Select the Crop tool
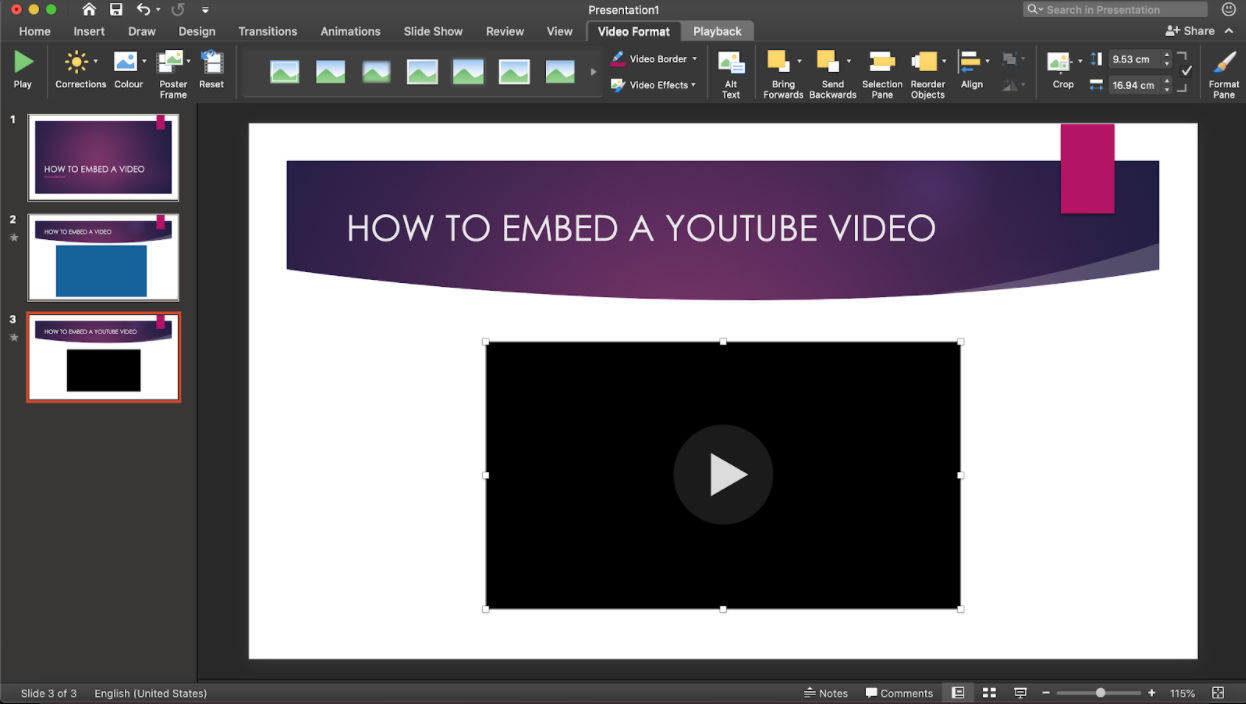The width and height of the screenshot is (1246, 704). coord(1060,69)
